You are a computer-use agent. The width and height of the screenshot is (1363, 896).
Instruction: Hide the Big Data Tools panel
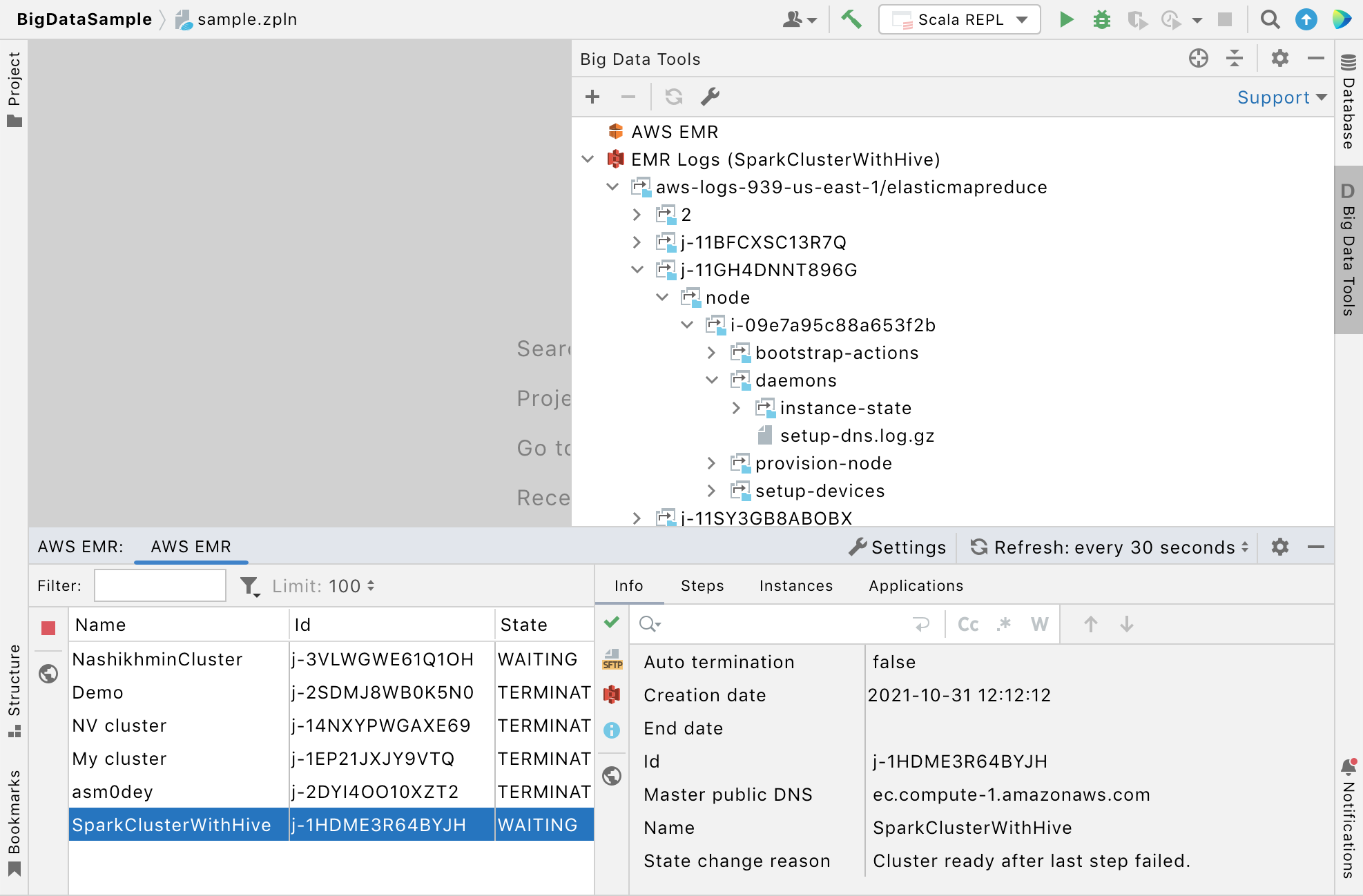click(x=1316, y=59)
